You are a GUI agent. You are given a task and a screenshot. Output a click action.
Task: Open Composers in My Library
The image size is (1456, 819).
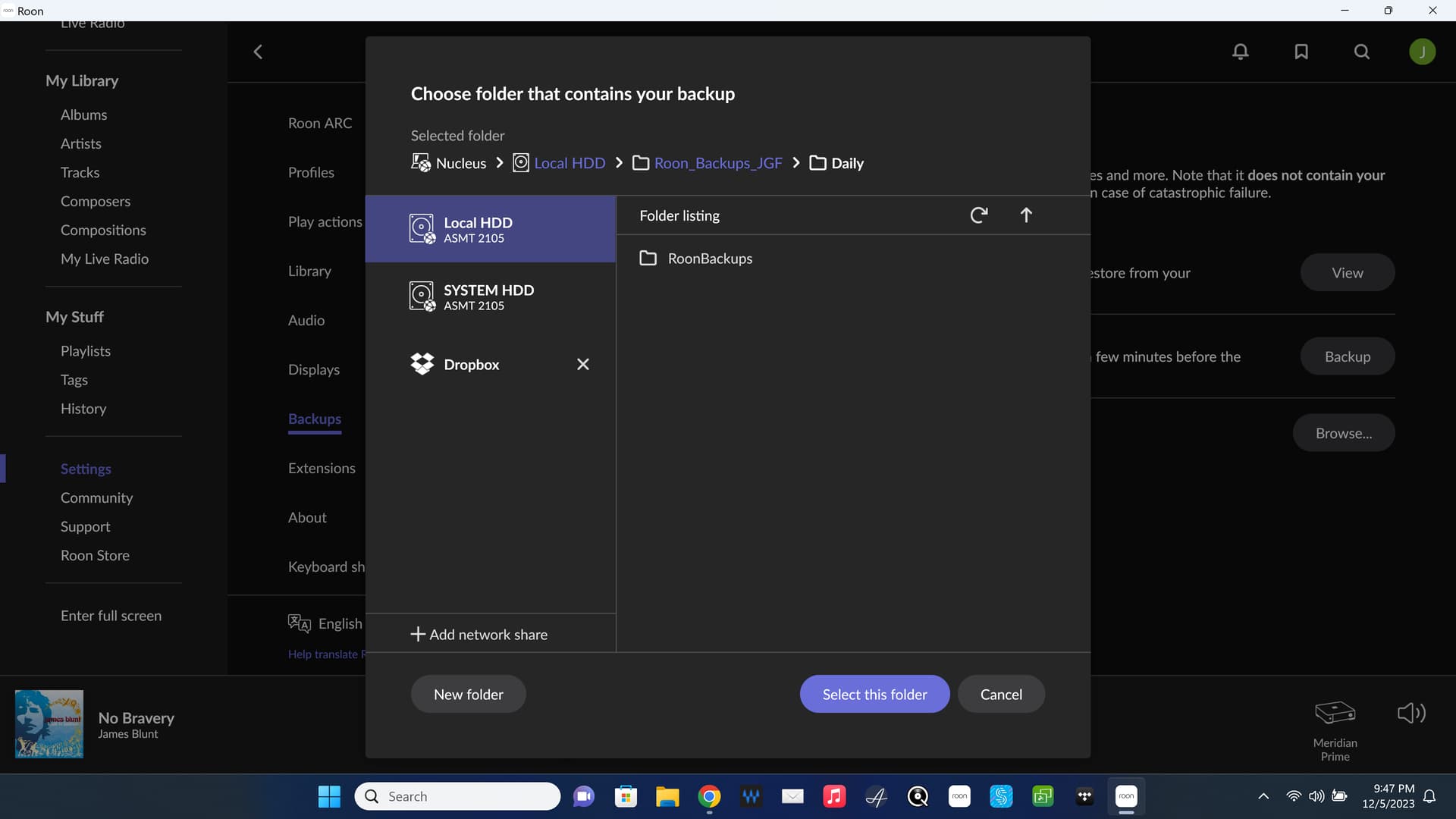click(96, 201)
